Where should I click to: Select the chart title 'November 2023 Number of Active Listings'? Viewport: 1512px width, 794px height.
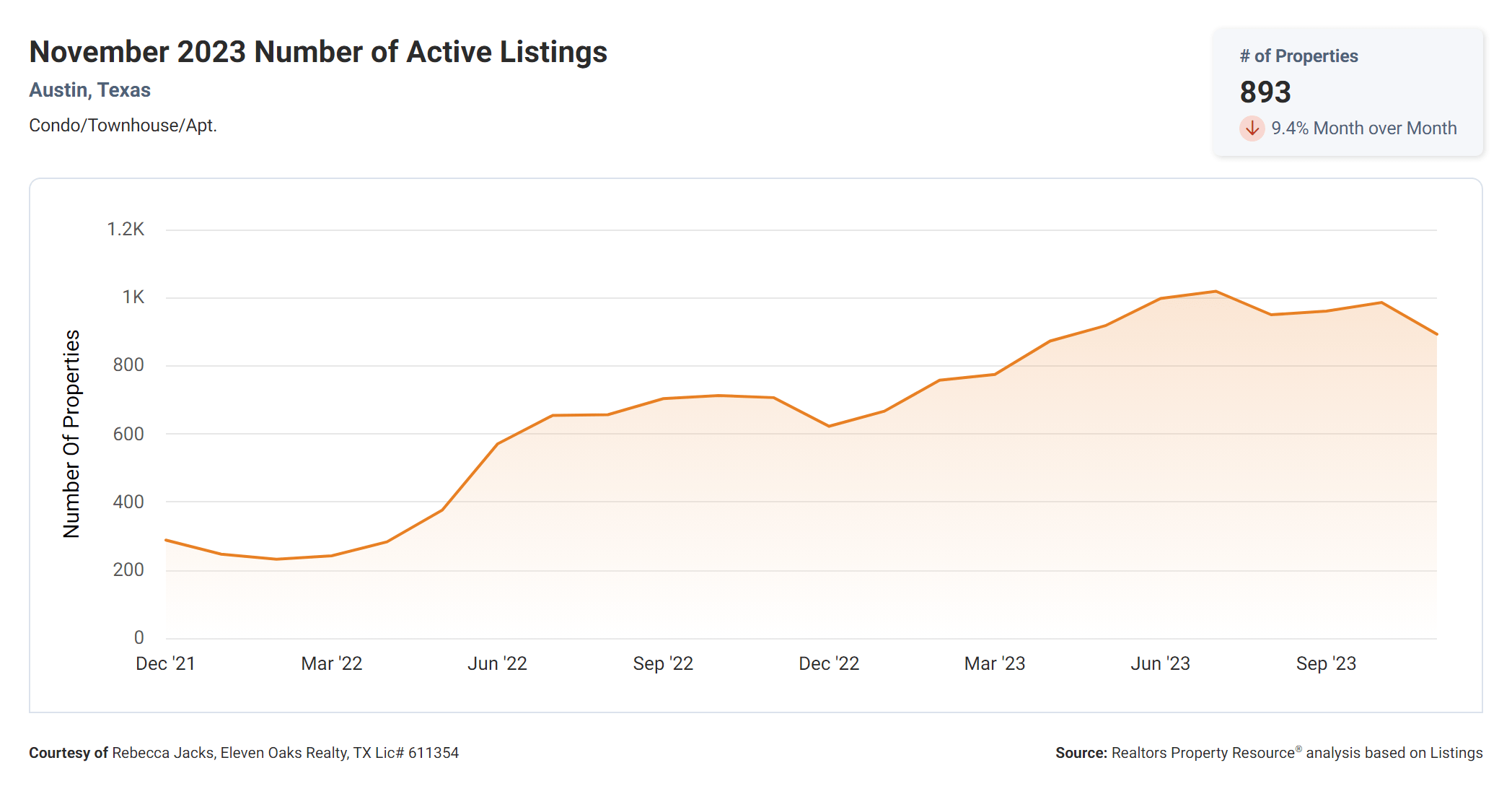(x=318, y=52)
